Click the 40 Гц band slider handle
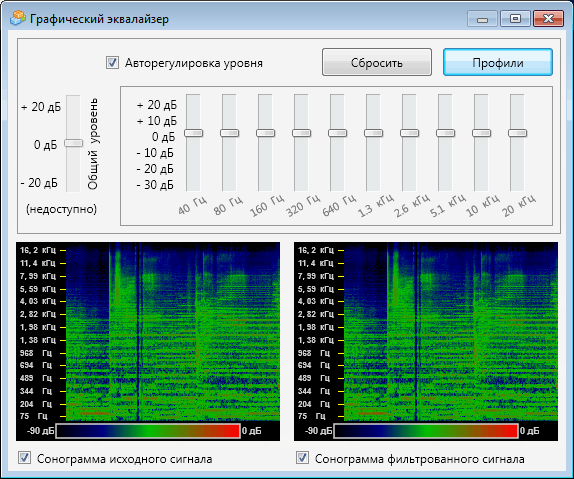This screenshot has width=574, height=479. pyautogui.click(x=193, y=133)
